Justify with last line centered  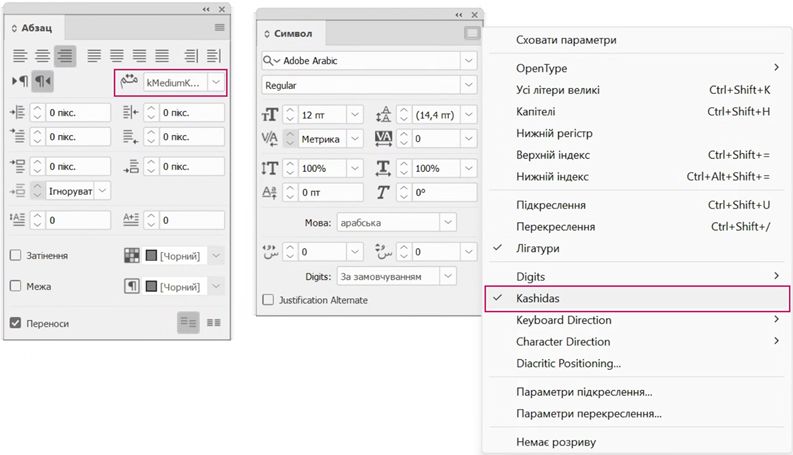[117, 56]
